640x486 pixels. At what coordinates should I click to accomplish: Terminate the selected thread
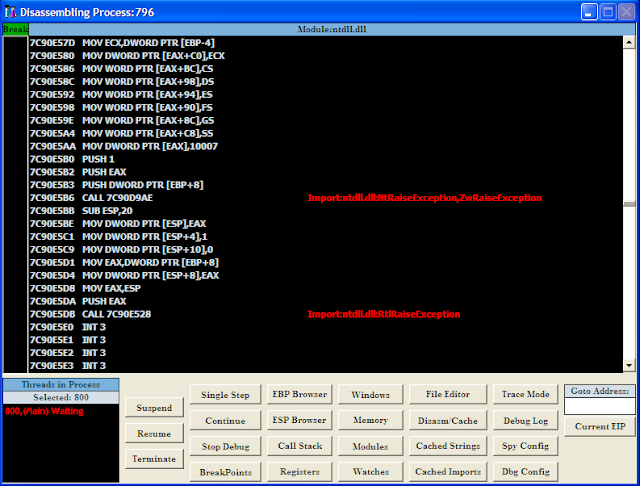pos(154,459)
